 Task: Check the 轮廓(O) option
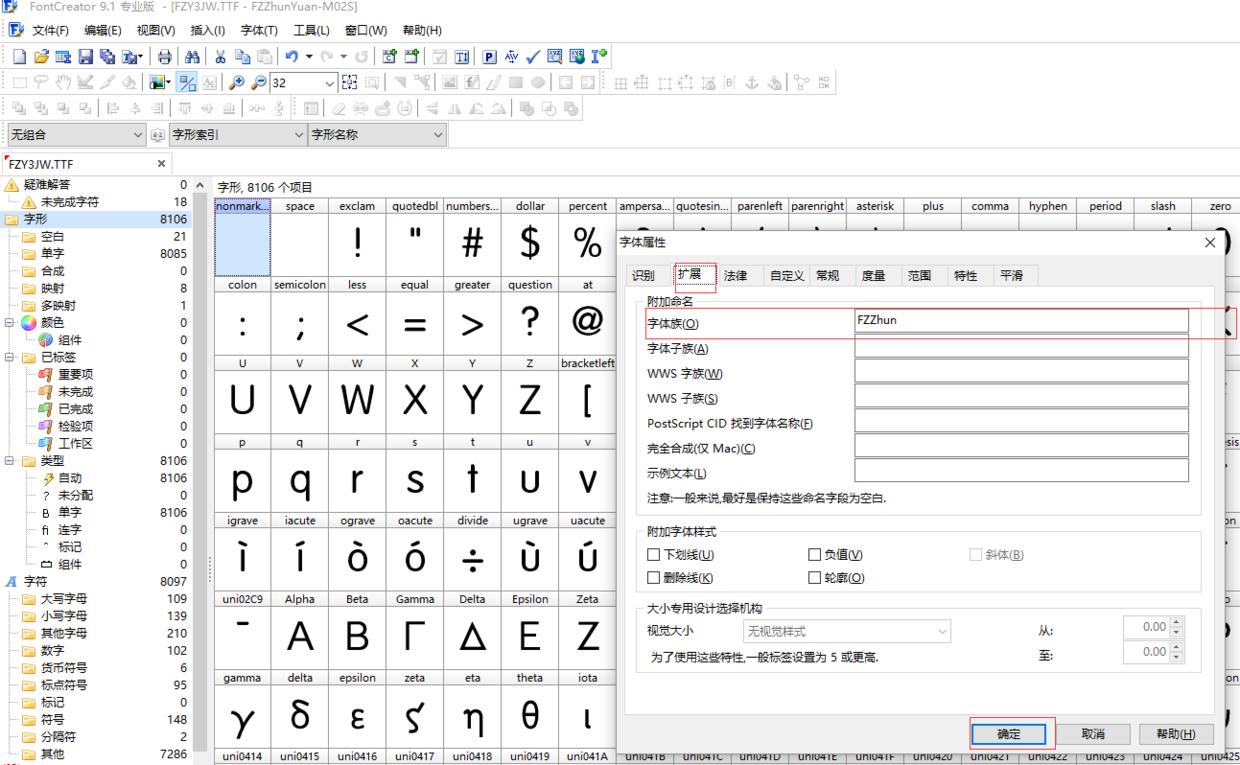click(x=815, y=578)
